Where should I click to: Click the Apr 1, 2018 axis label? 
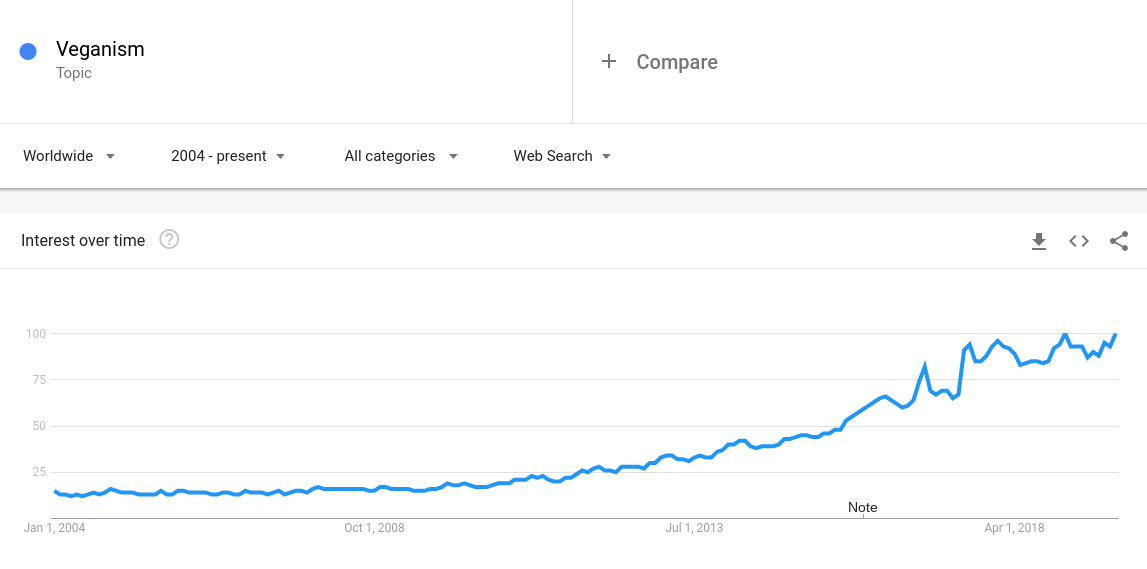pos(1015,528)
